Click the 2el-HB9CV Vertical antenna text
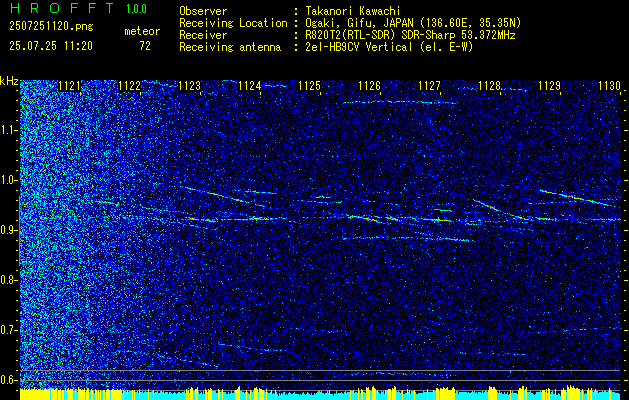Viewport: 629px width, 400px height. [390, 47]
